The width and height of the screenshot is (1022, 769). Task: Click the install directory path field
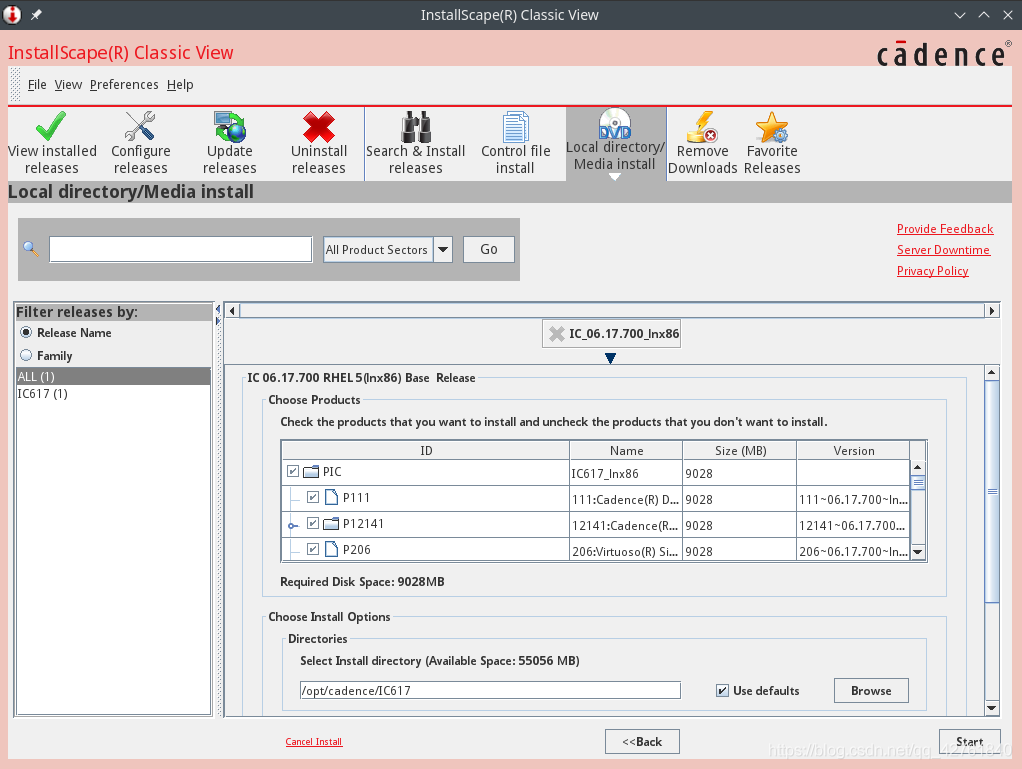[490, 691]
